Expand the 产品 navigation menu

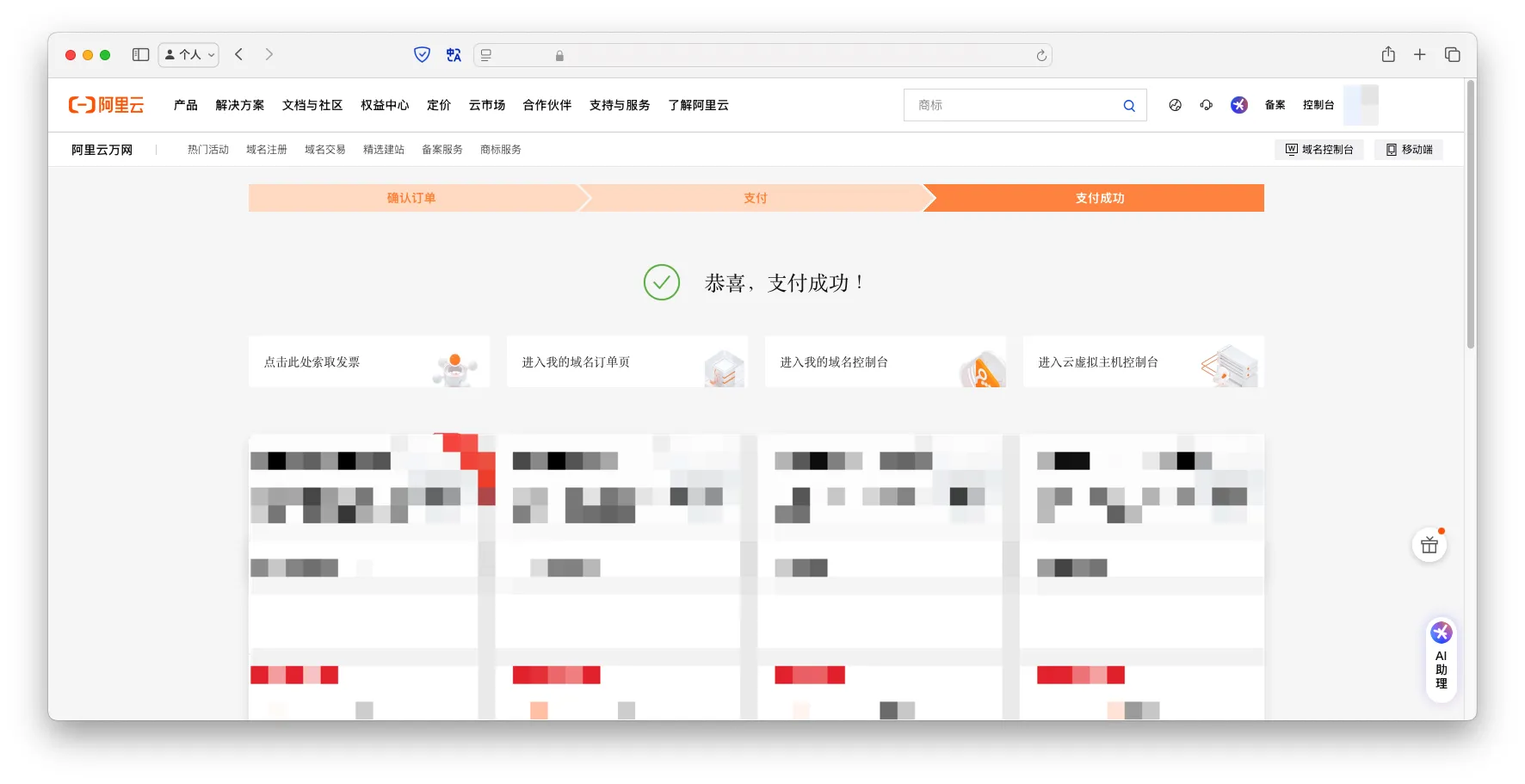[185, 105]
